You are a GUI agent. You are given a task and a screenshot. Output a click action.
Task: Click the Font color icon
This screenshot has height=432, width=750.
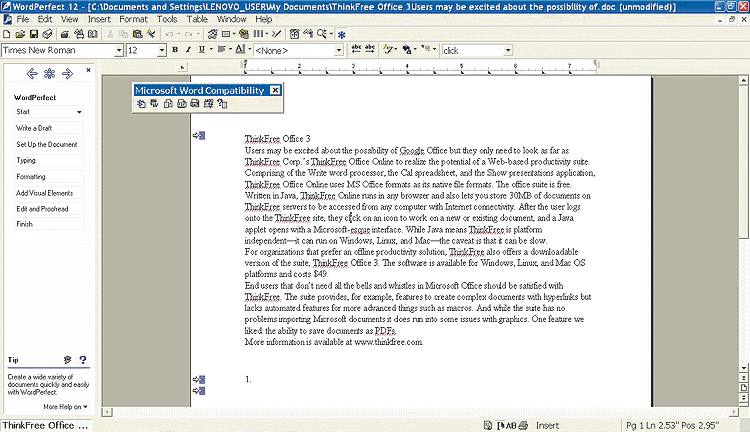pos(241,49)
